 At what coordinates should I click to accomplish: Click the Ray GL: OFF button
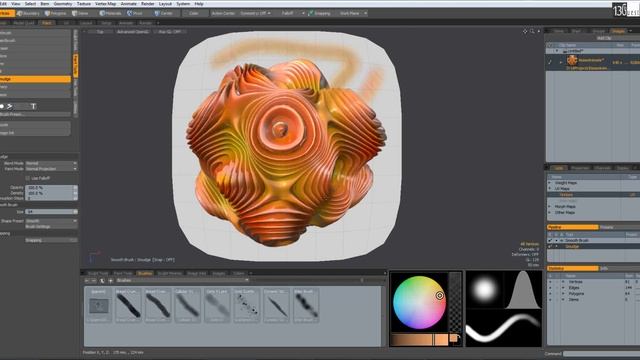pos(170,31)
